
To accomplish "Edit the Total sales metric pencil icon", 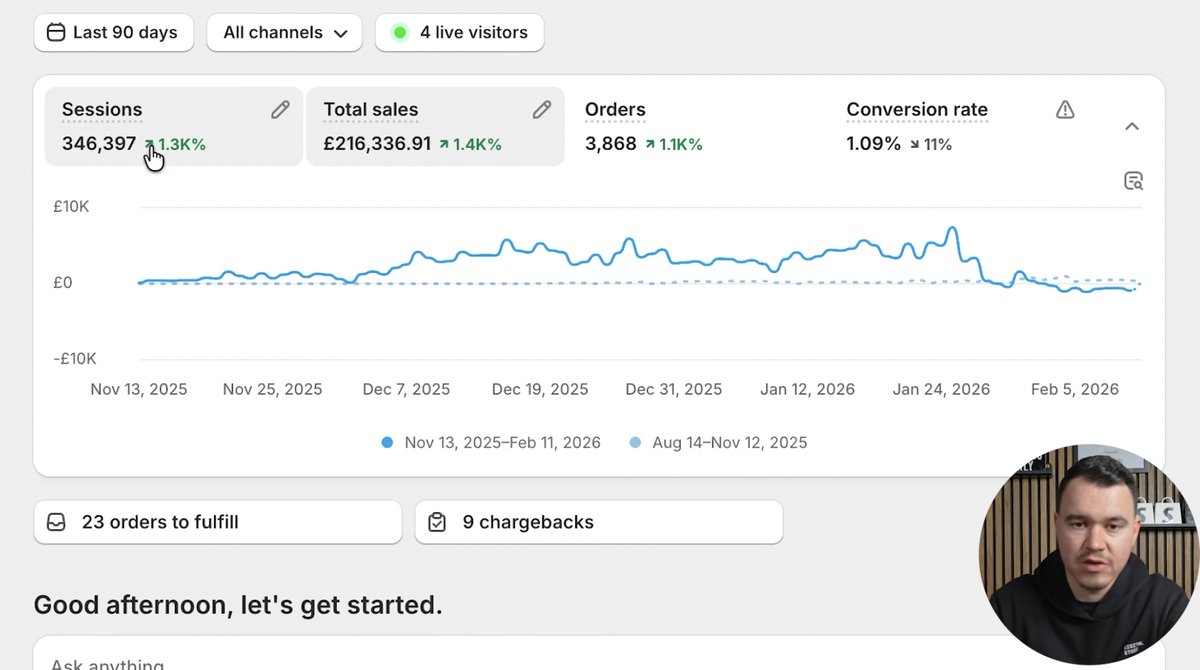I will (x=542, y=110).
